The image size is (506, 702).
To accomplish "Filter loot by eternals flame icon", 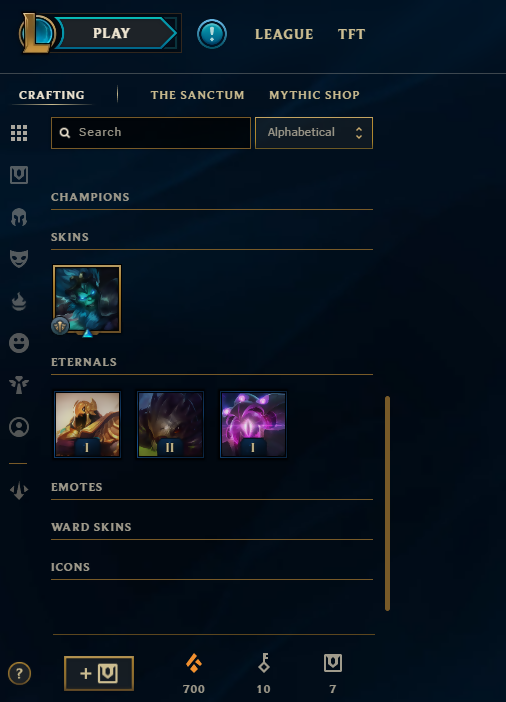I will click(19, 301).
